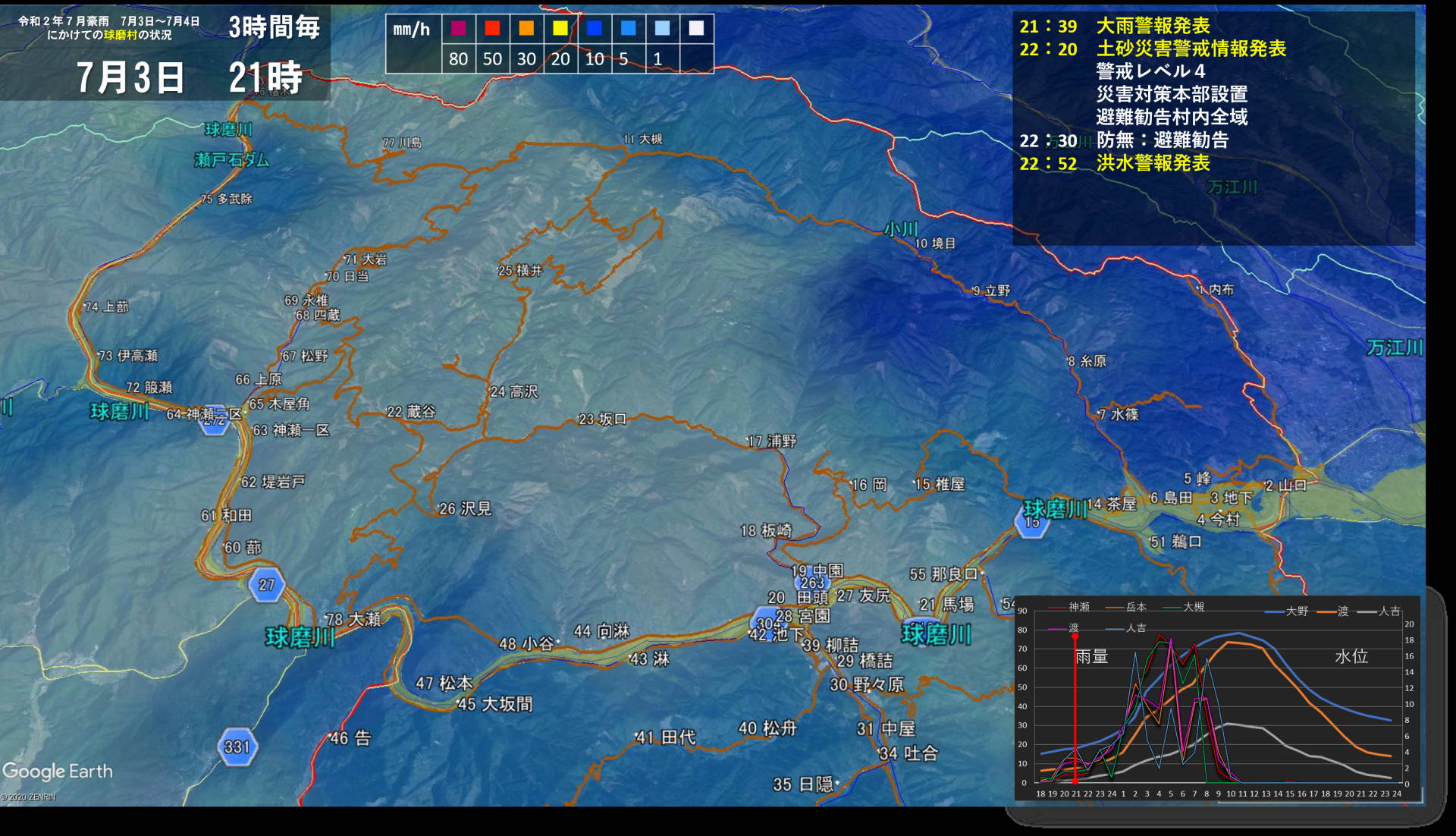The image size is (1456, 836).
Task: Click the 土砂災害警戒情報発表 line
Action: pos(1191,49)
